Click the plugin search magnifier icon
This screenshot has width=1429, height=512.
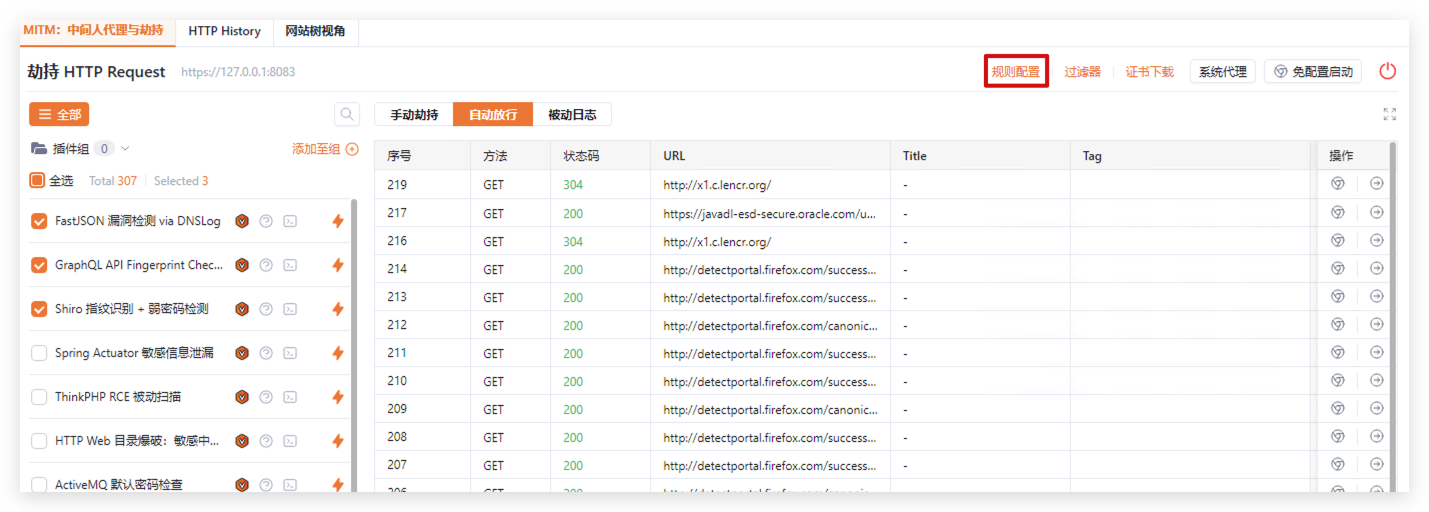pyautogui.click(x=346, y=115)
